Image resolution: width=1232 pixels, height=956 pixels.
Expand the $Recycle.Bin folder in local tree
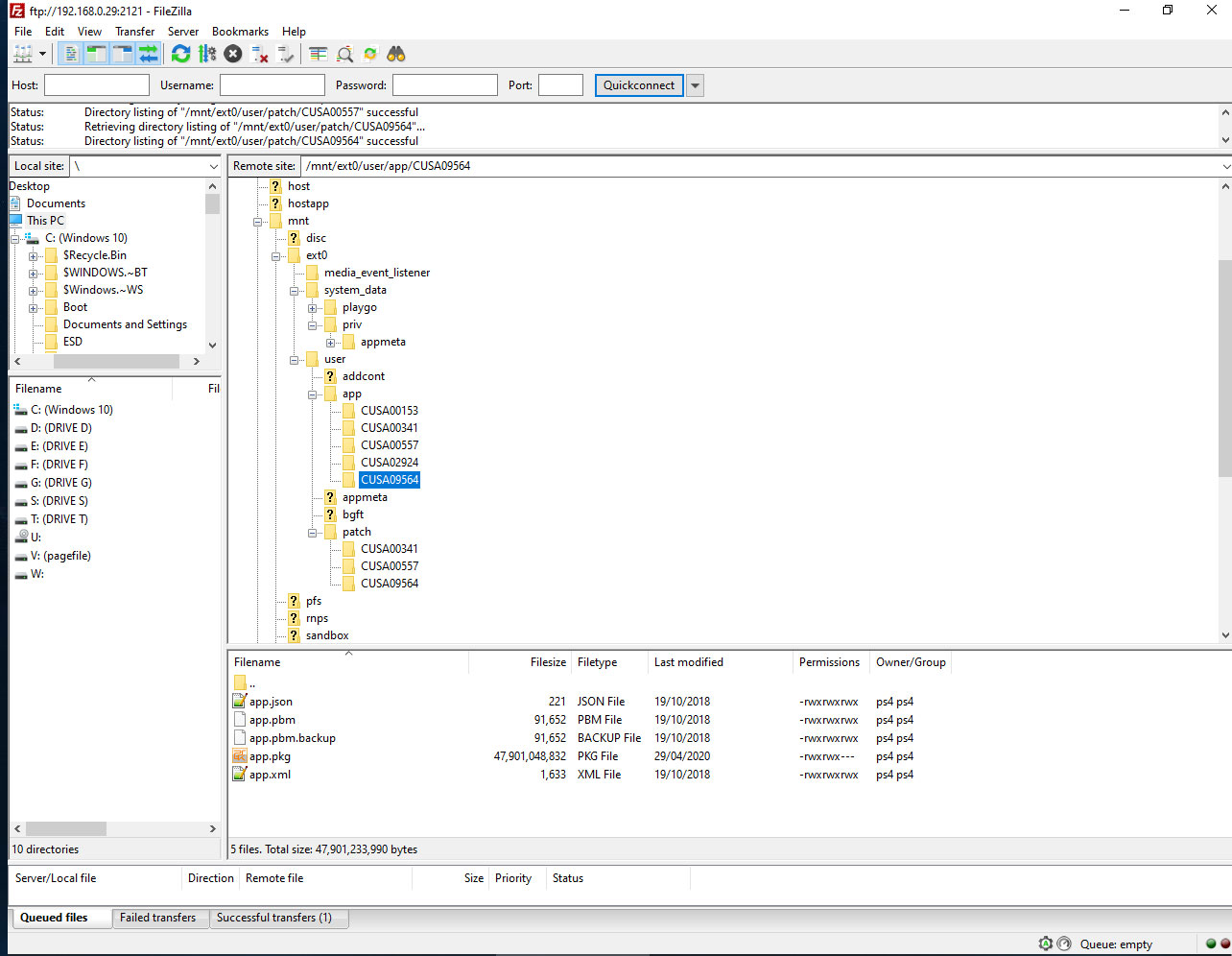point(34,256)
